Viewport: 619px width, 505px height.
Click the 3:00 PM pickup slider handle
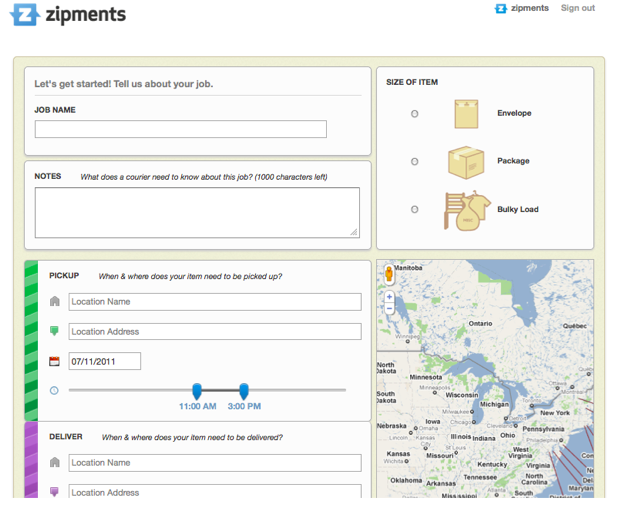tap(244, 390)
